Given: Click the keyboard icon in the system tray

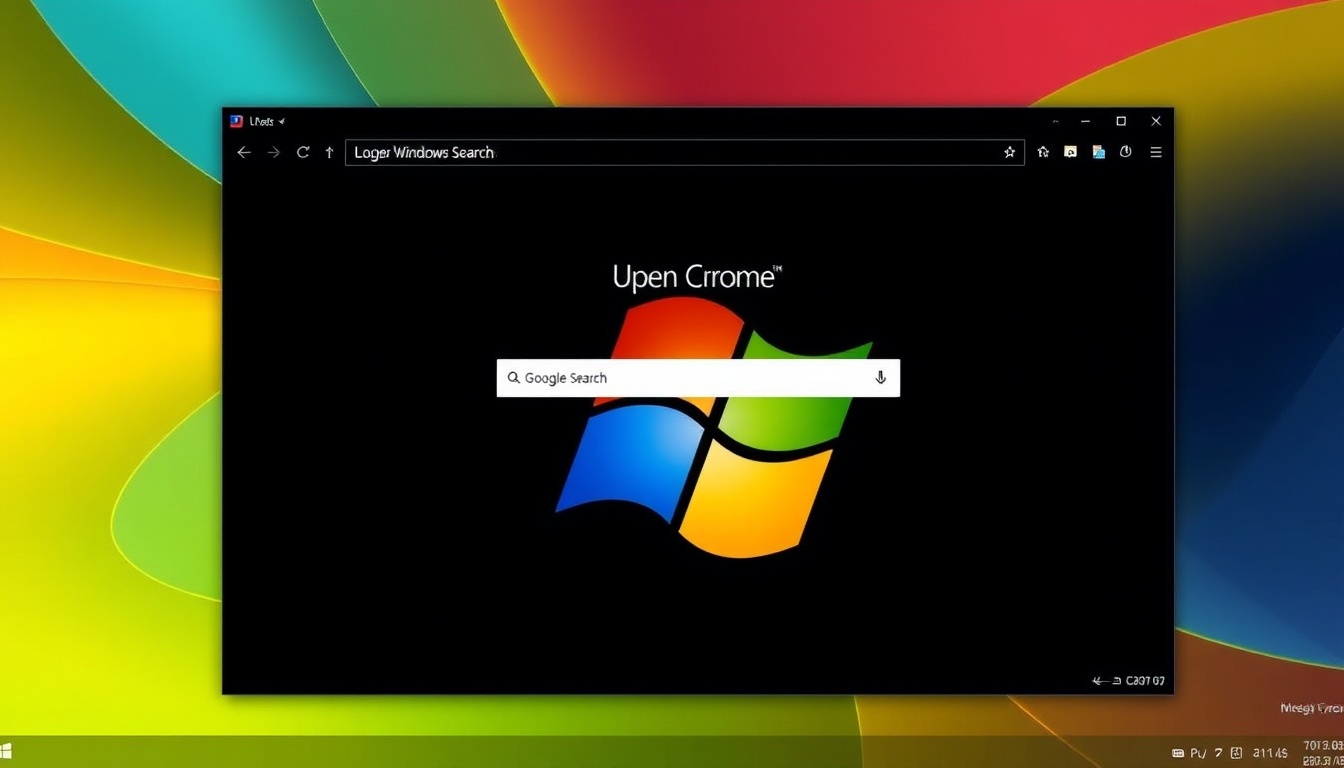Looking at the screenshot, I should coord(1177,753).
